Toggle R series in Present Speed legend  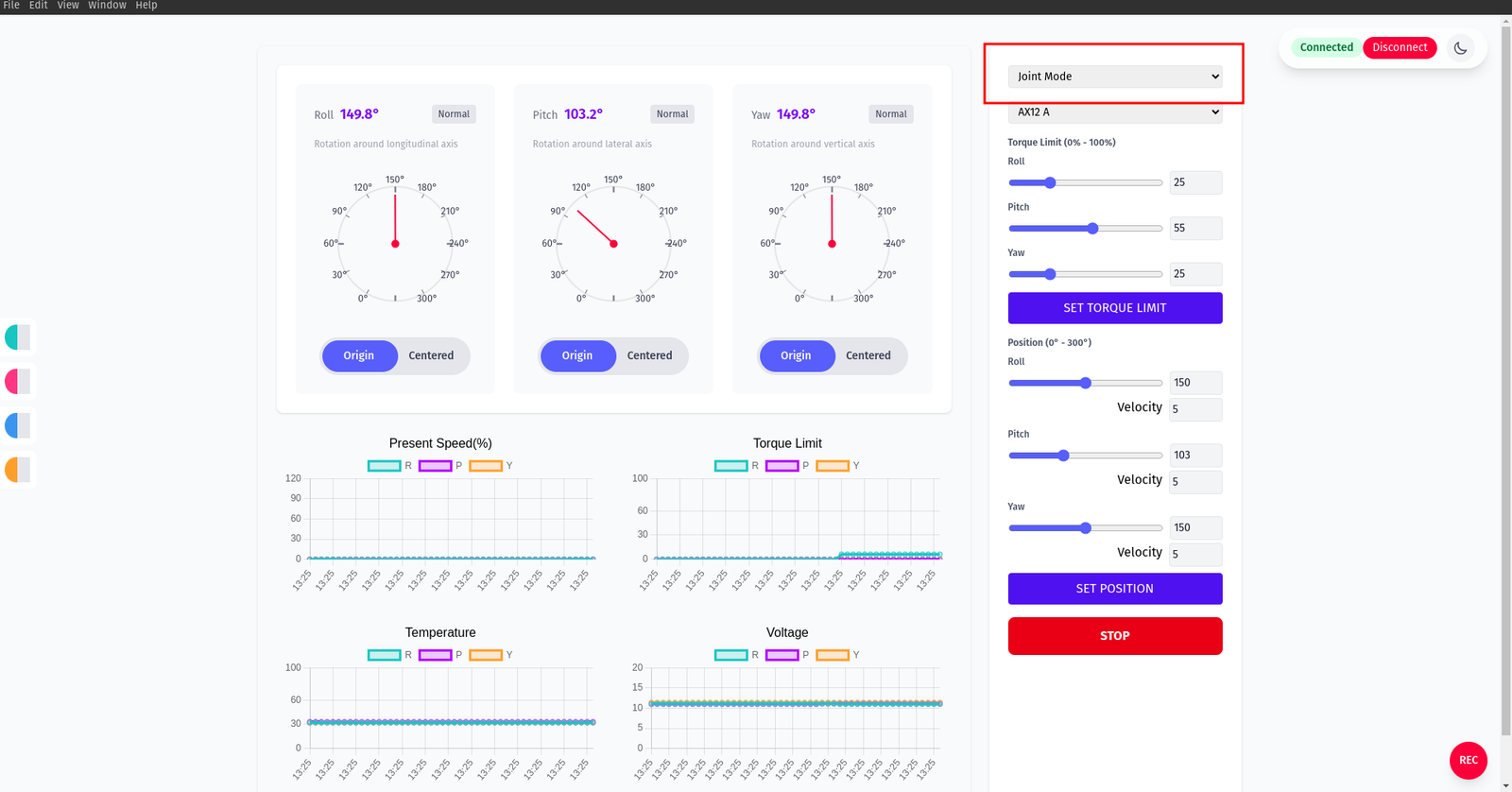coord(385,466)
